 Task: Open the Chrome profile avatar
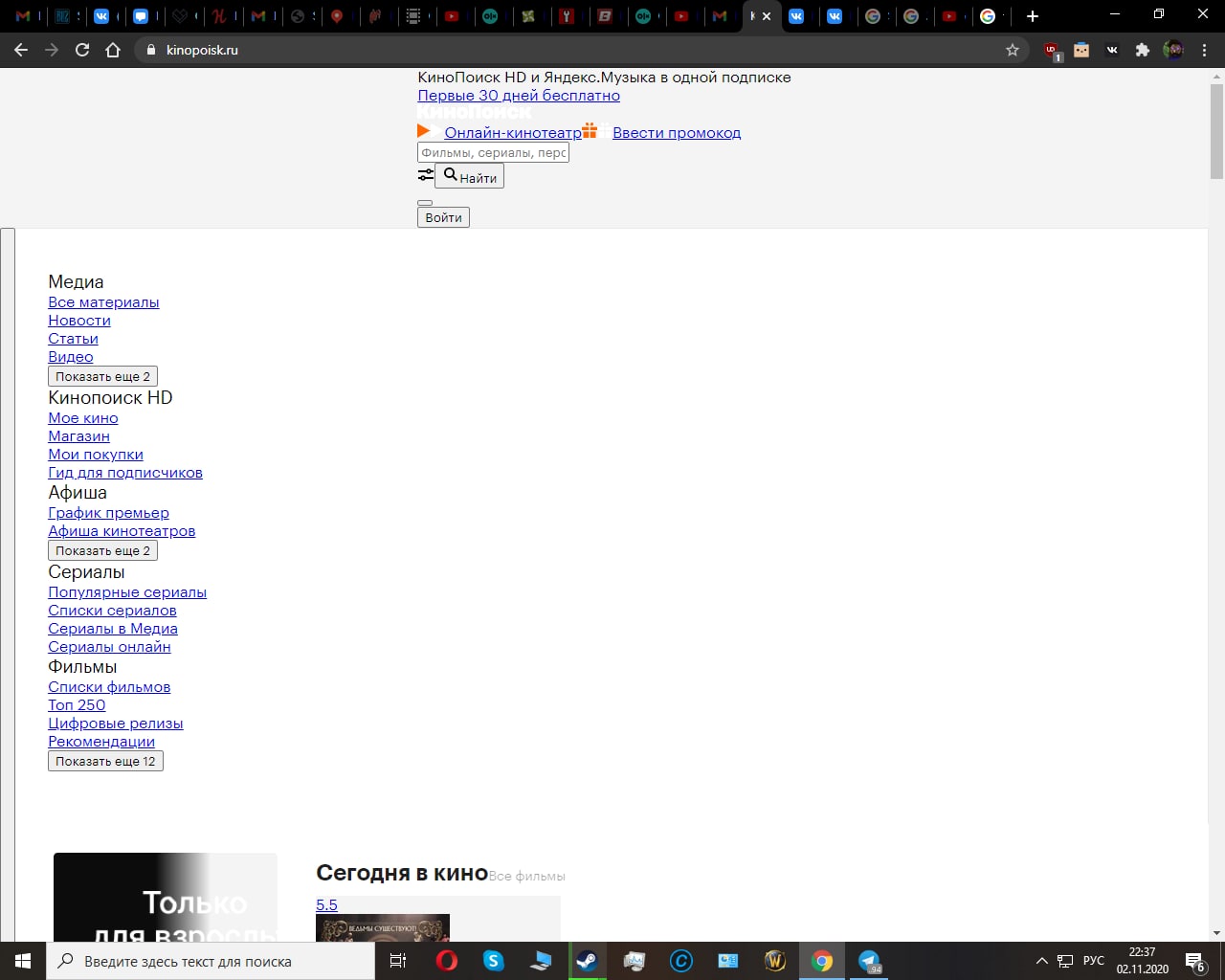tap(1173, 50)
